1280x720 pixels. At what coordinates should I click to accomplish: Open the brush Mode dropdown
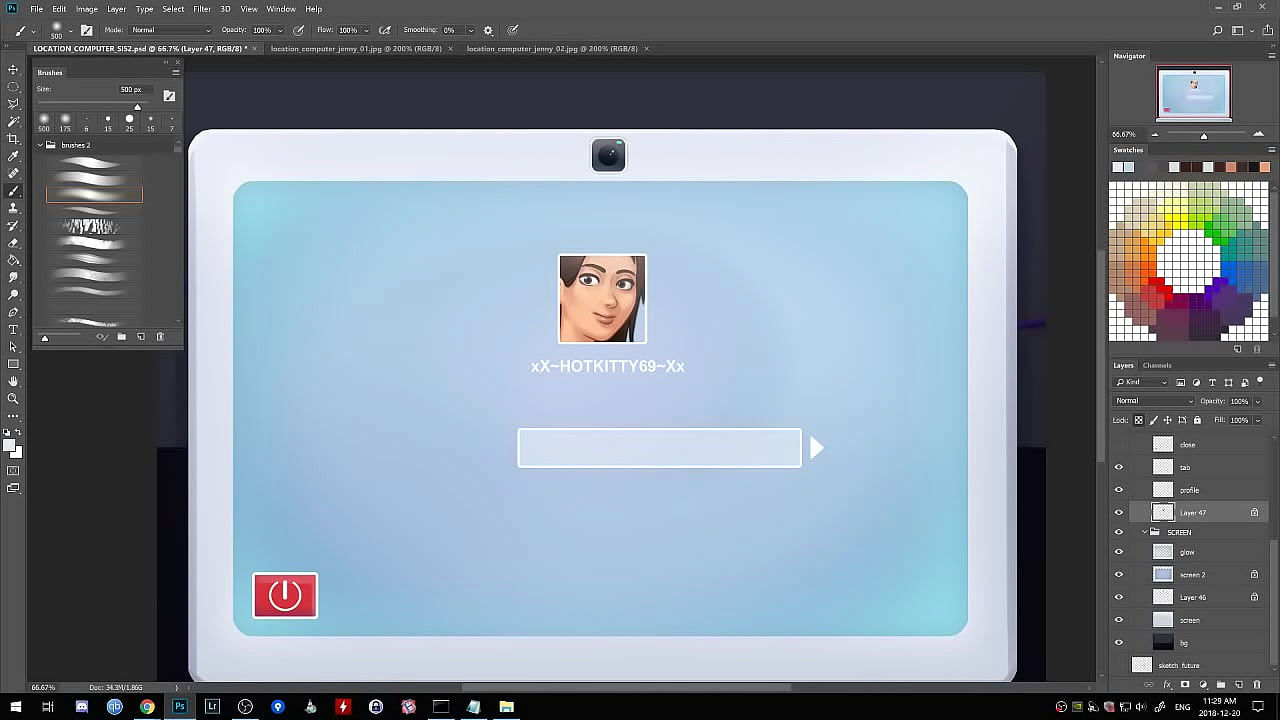[x=171, y=30]
